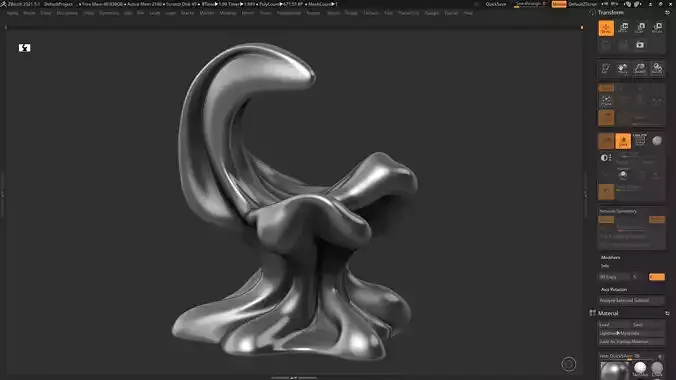Toggle the X symmetry axis button
This screenshot has height=380, width=676.
[606, 220]
